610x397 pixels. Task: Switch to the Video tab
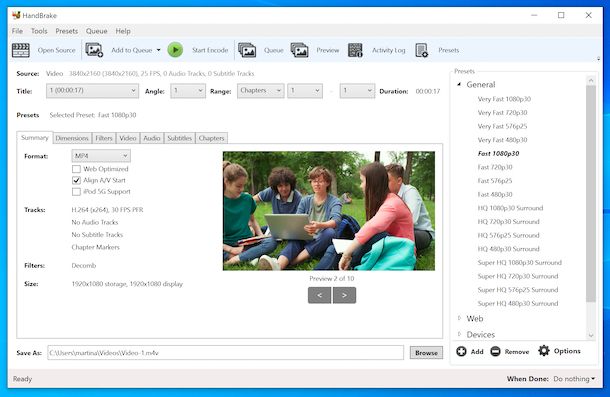128,138
